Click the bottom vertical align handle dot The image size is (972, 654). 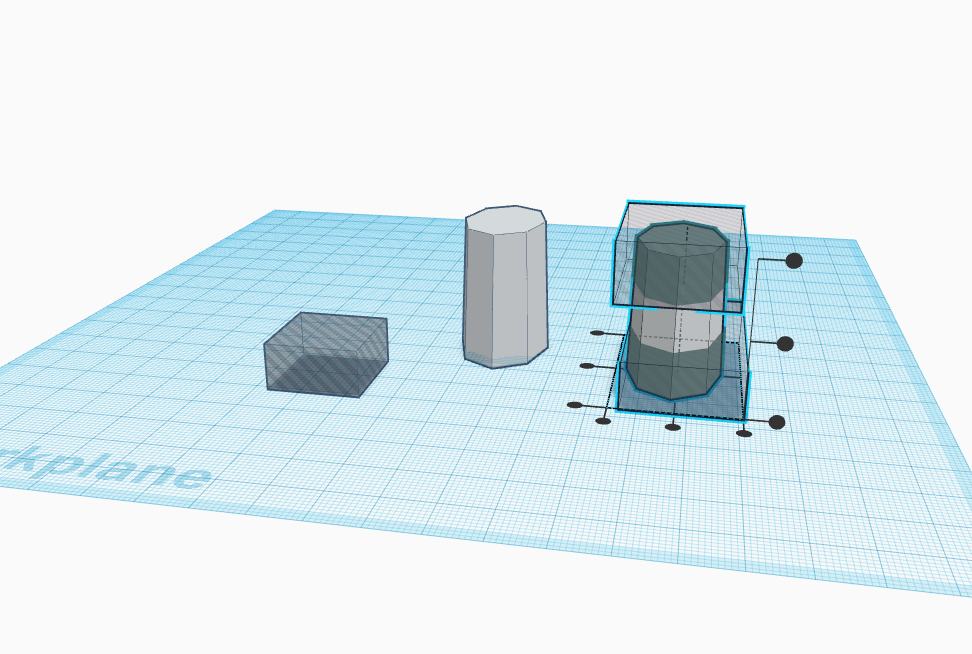[x=777, y=423]
